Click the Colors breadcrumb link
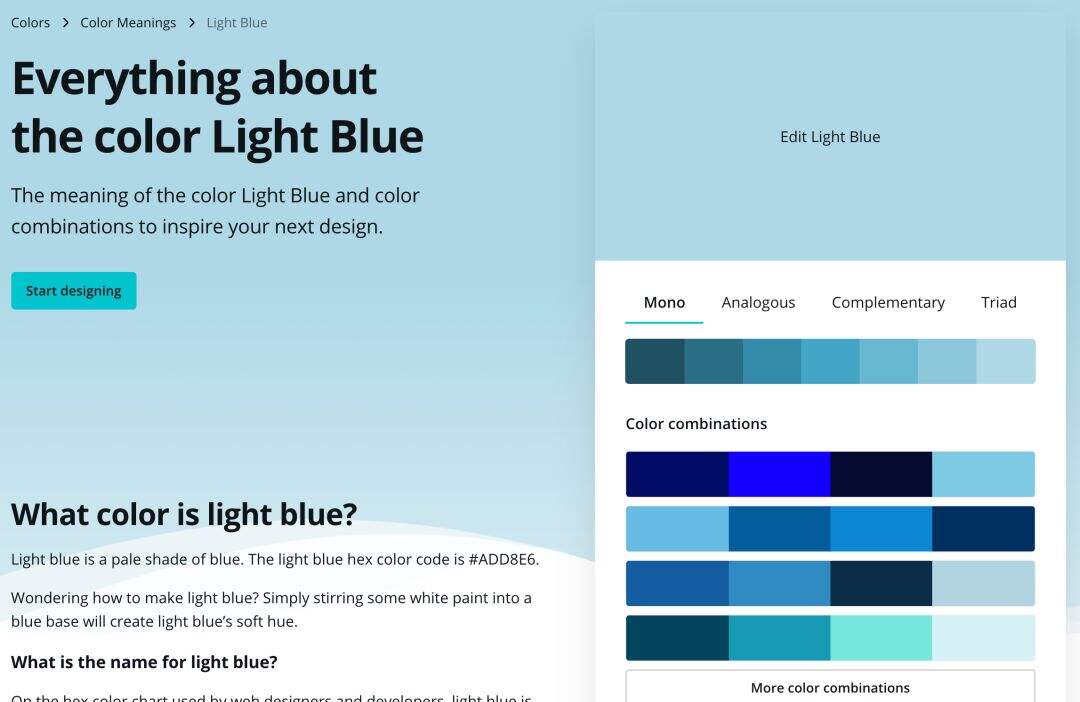1080x702 pixels. (30, 23)
